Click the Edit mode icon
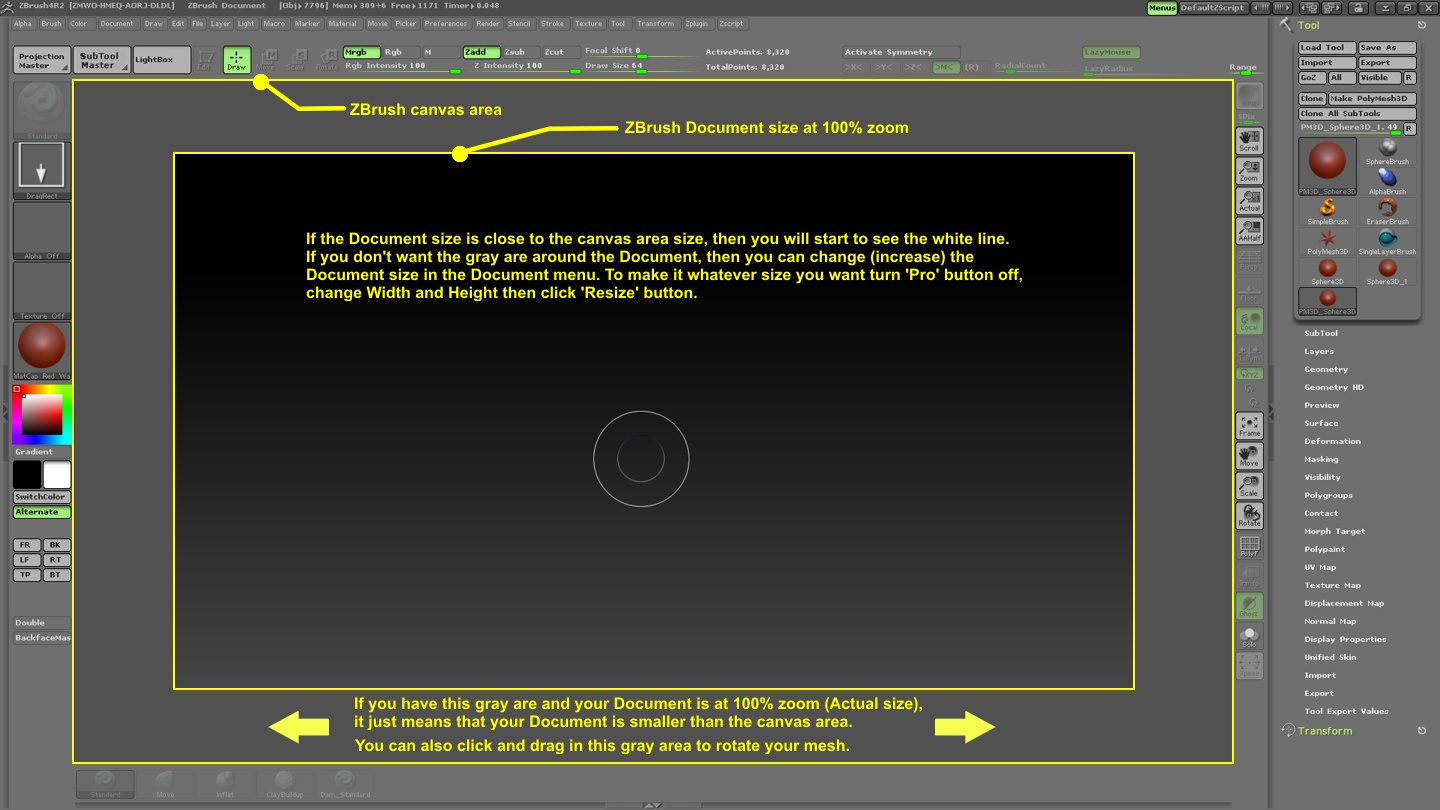The height and width of the screenshot is (810, 1440). coord(205,61)
